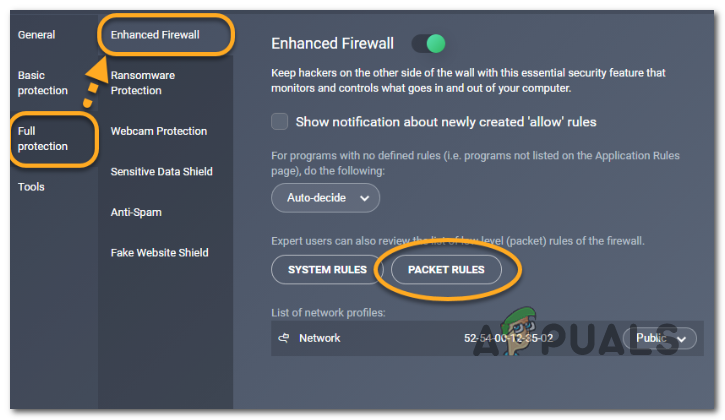Open the Anti-Spam section
This screenshot has width=725, height=420.
tap(136, 212)
